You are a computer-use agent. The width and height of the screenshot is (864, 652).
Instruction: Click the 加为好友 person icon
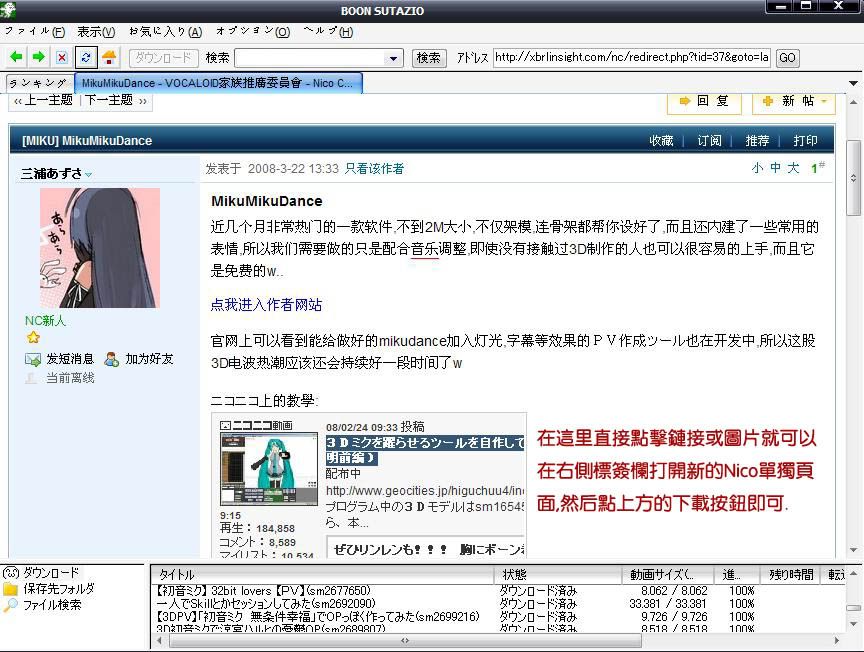(x=112, y=359)
